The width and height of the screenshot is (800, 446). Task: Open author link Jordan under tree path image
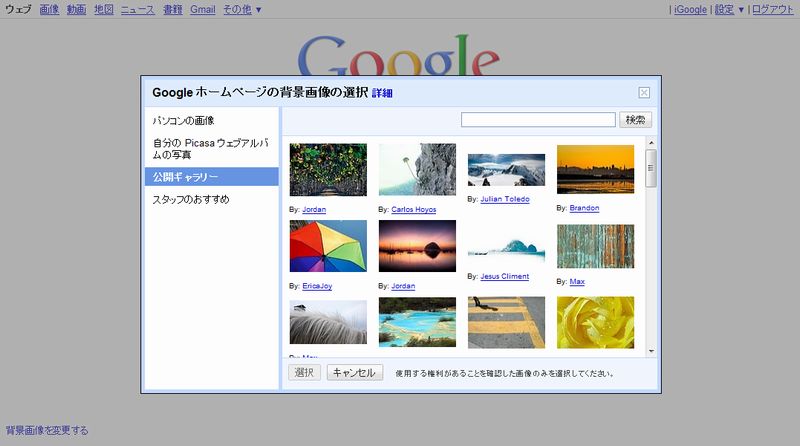[x=314, y=209]
